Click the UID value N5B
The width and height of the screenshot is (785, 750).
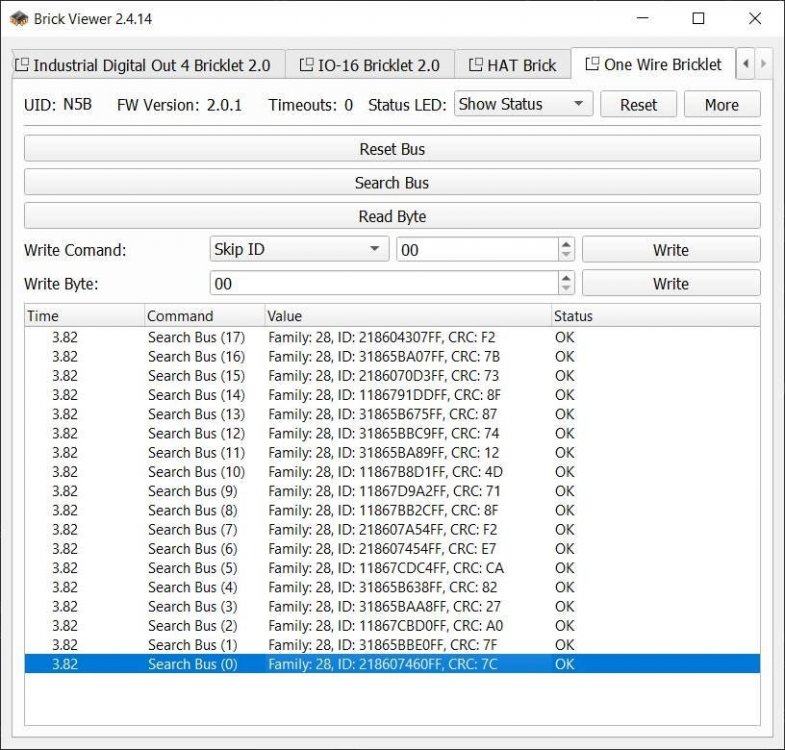(77, 104)
